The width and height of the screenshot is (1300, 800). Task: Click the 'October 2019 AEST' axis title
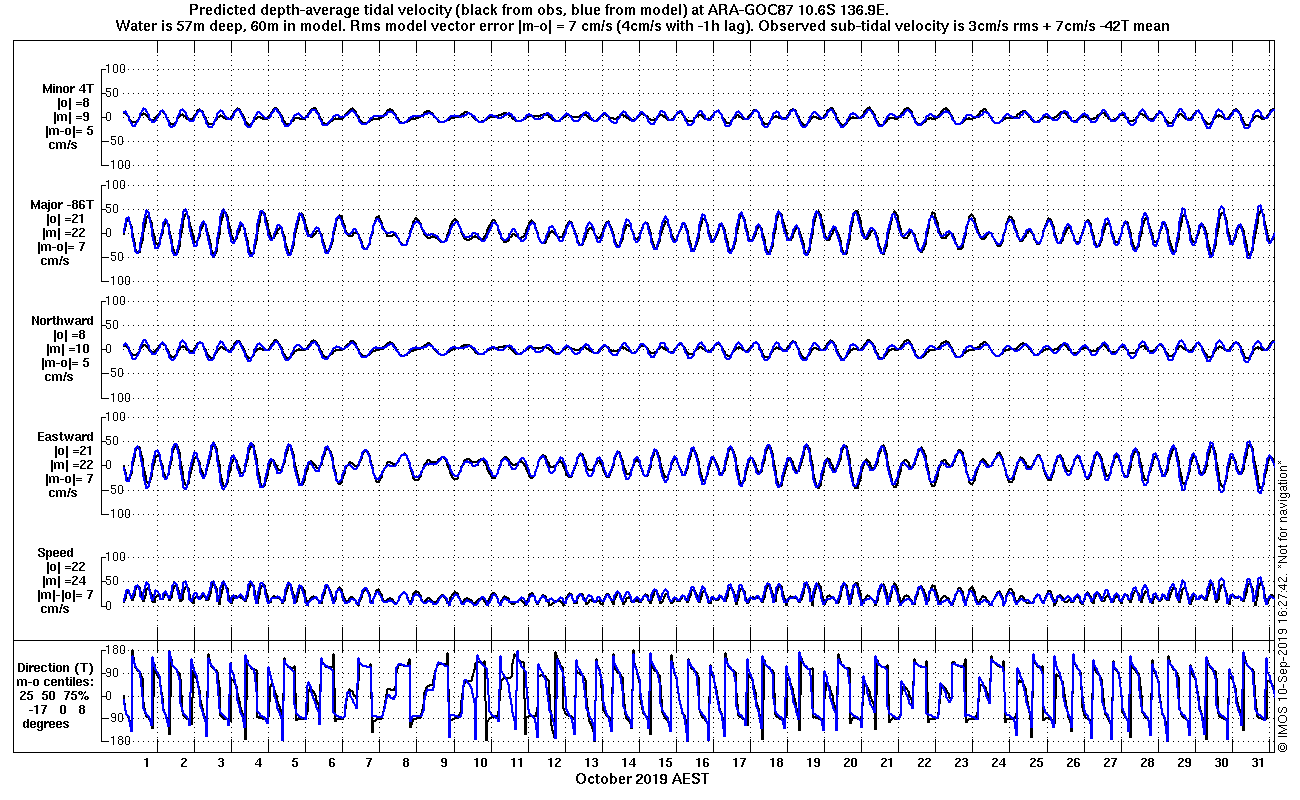pos(642,779)
